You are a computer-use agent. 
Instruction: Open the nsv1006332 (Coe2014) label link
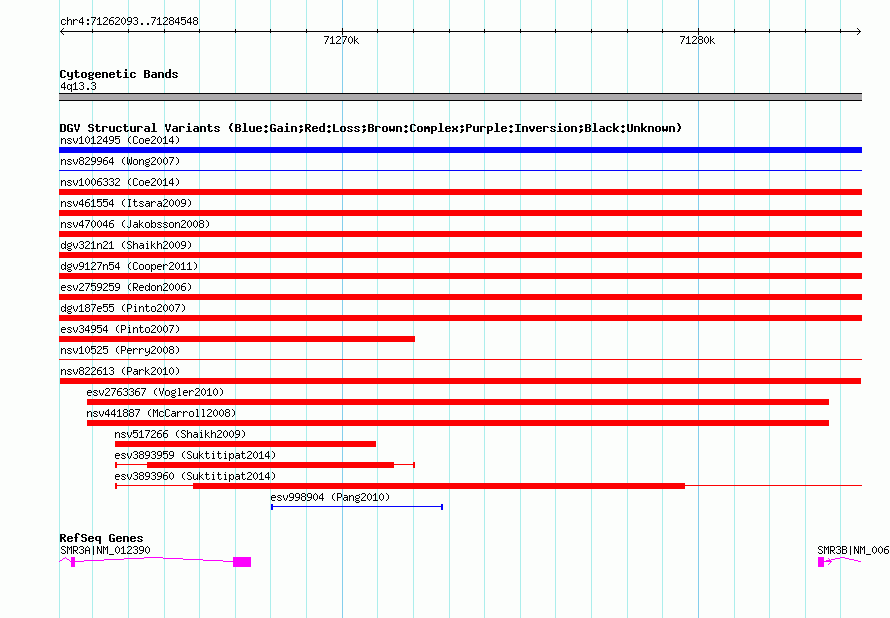tap(120, 182)
